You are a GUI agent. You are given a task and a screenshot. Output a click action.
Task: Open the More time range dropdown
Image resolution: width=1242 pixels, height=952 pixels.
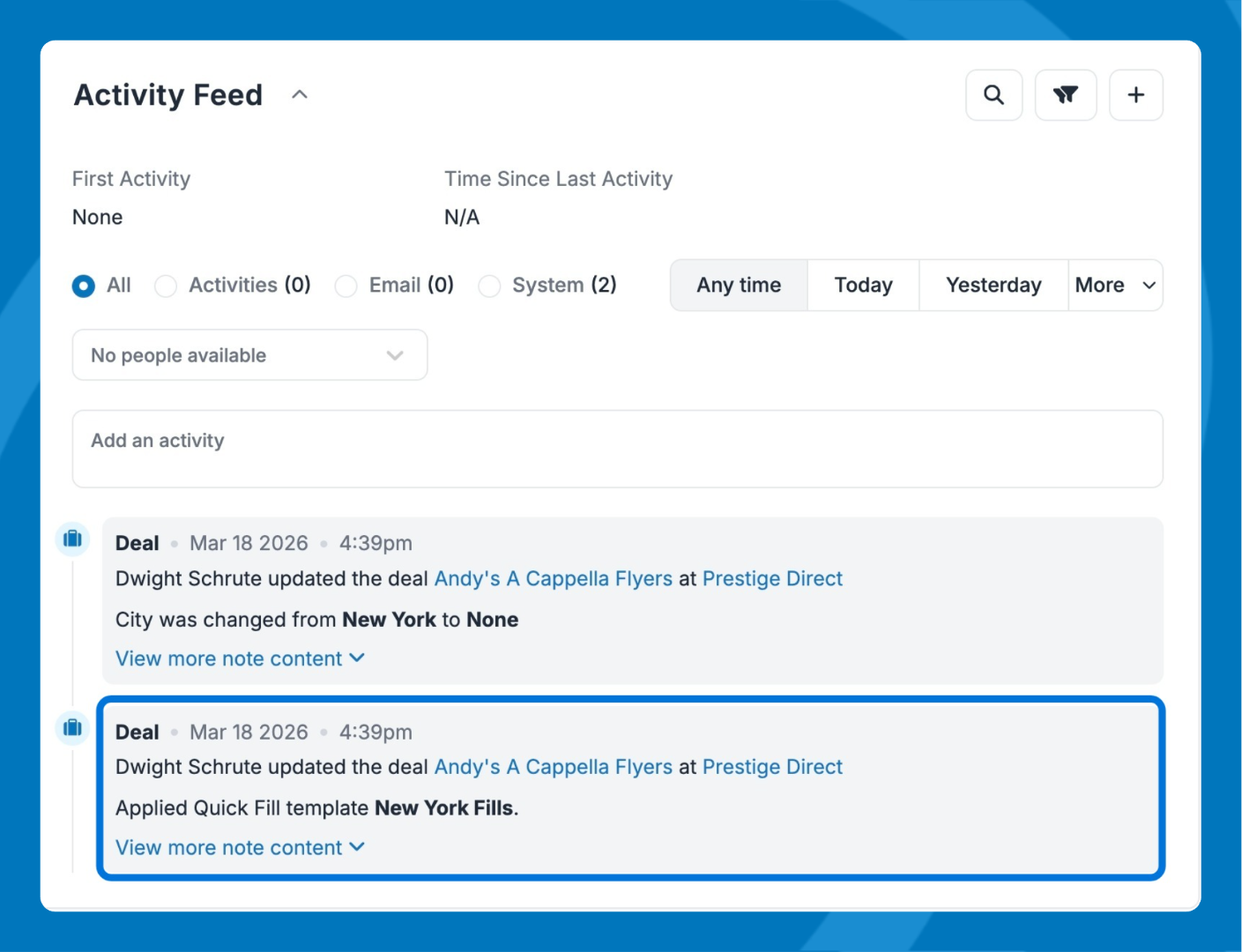[1114, 285]
